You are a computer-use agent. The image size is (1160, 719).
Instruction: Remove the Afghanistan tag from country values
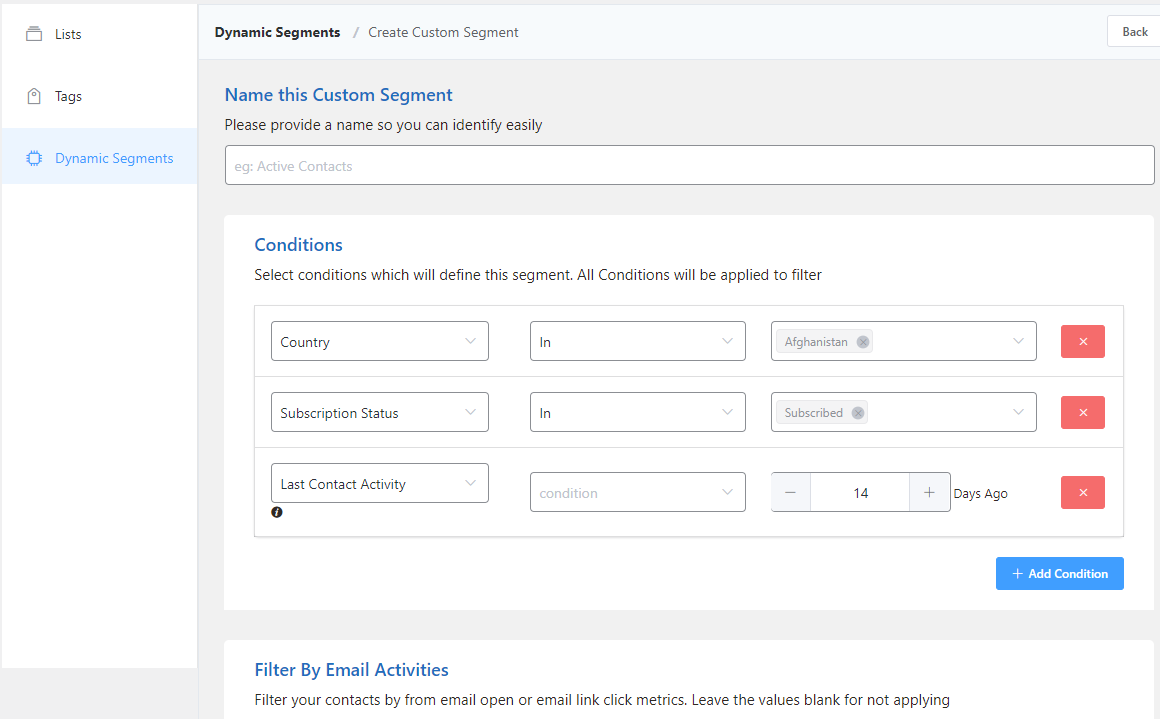click(x=863, y=342)
